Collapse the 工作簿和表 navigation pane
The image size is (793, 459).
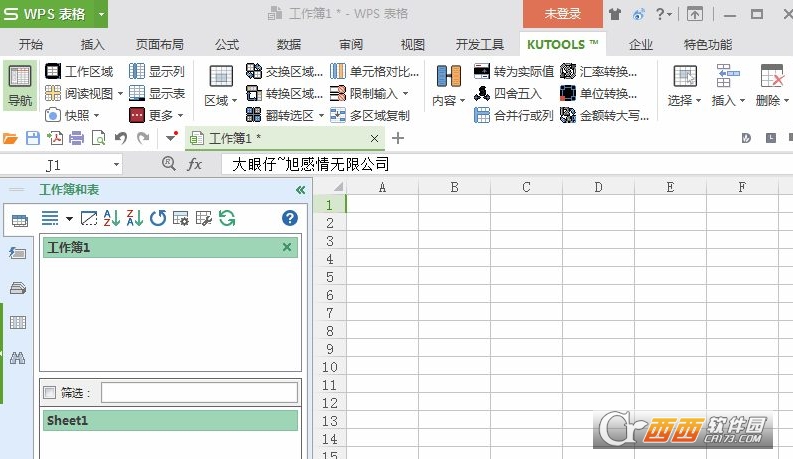(300, 190)
